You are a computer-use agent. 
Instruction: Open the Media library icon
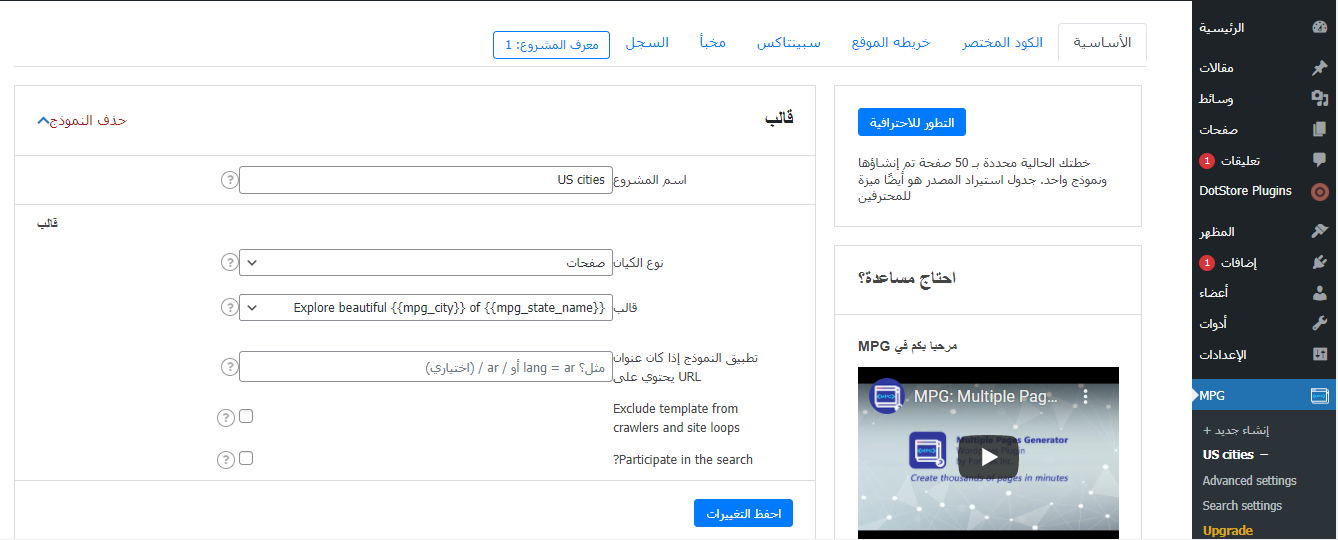(x=1319, y=99)
